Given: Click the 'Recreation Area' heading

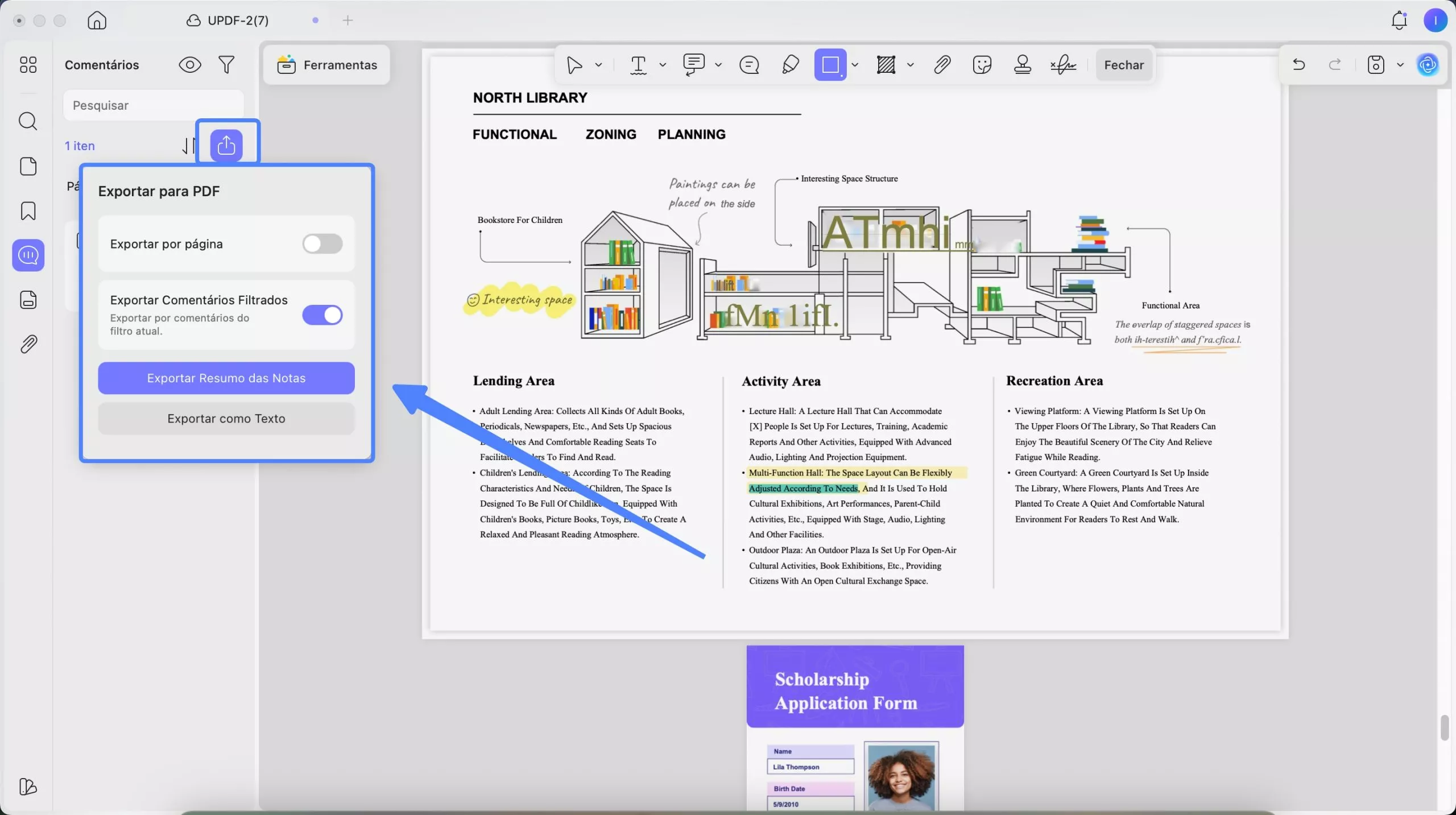Looking at the screenshot, I should 1054,380.
